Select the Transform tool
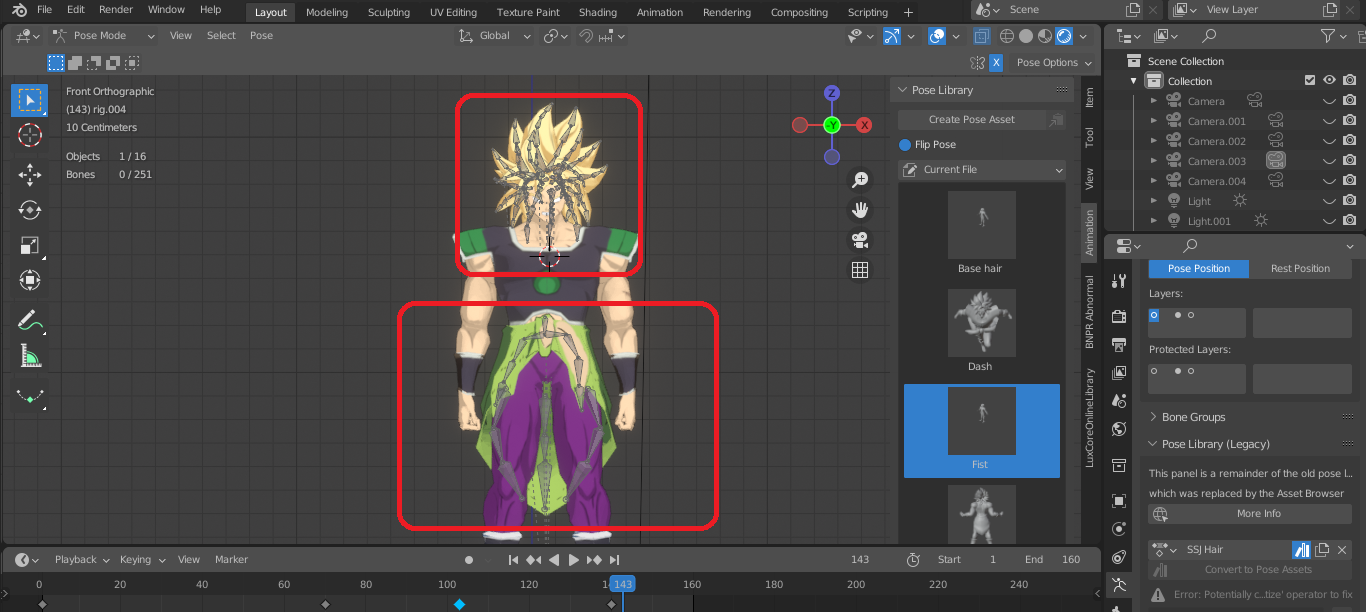Viewport: 1366px width, 612px height. (30, 281)
